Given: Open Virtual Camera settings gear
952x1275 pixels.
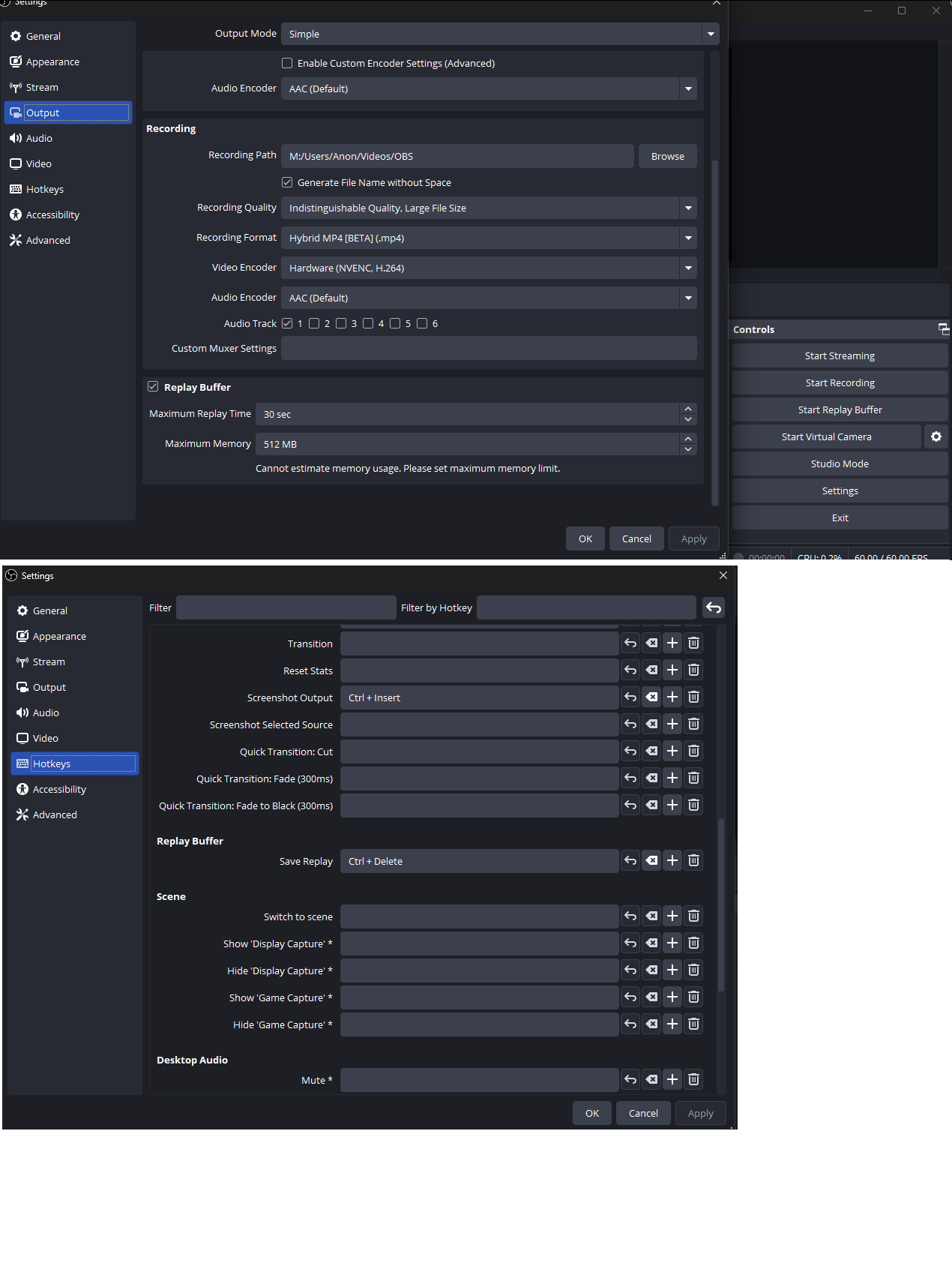Looking at the screenshot, I should tap(936, 436).
